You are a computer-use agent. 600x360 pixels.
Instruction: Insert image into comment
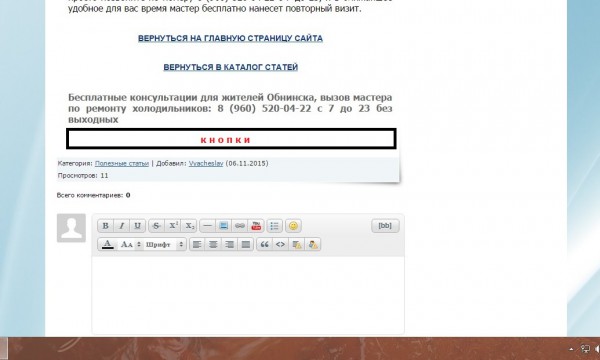223,226
